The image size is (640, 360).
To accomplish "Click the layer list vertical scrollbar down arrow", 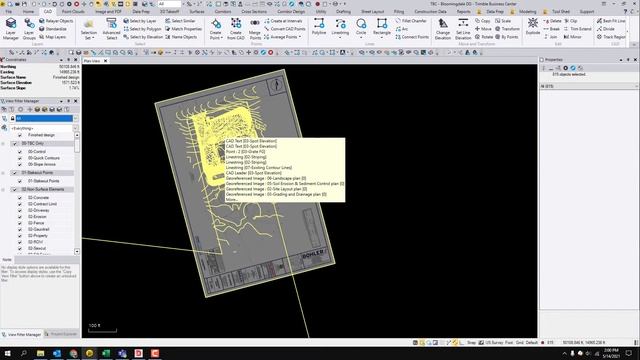I will tap(77, 251).
